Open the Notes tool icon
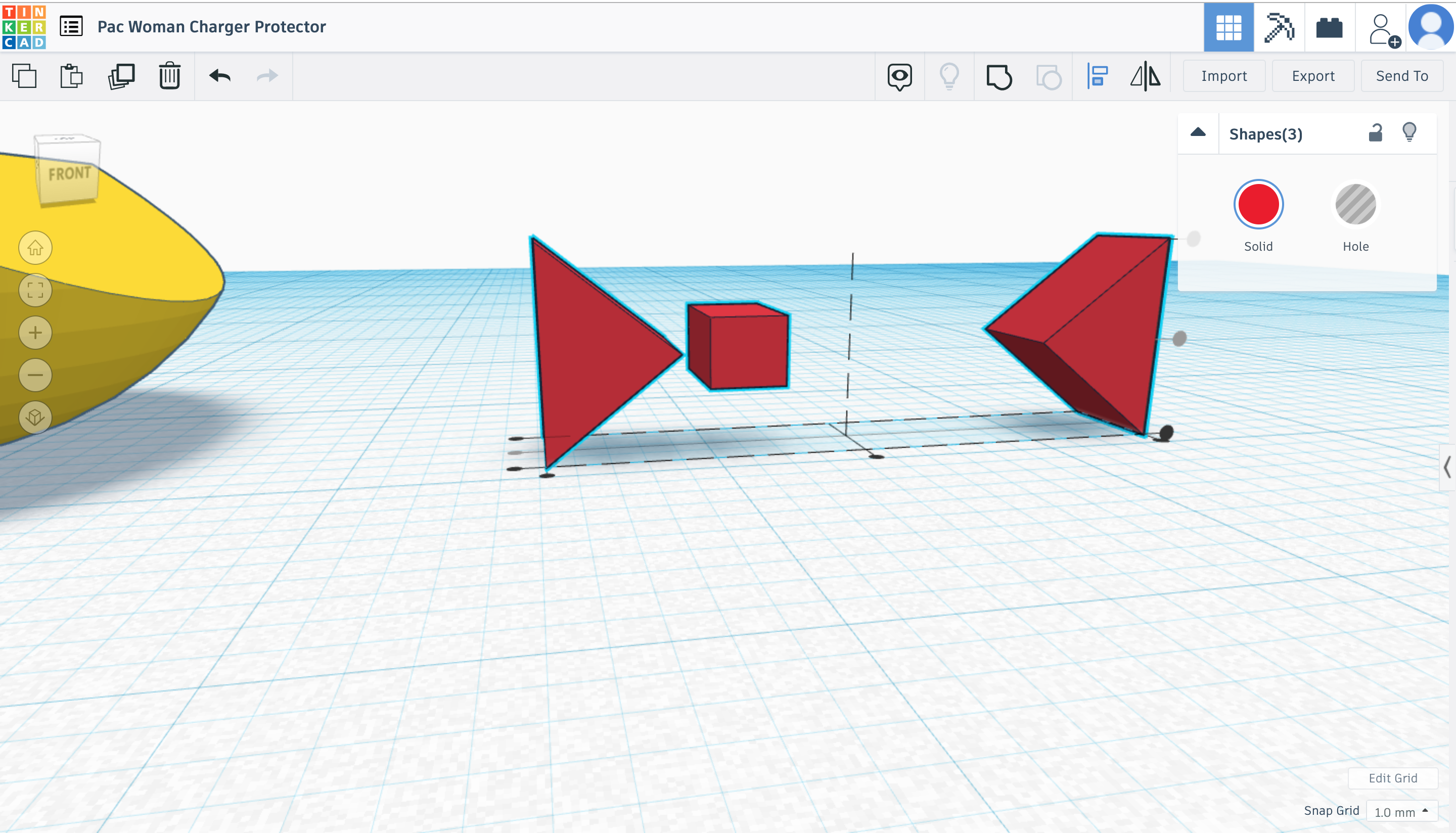1456x833 pixels. [899, 77]
